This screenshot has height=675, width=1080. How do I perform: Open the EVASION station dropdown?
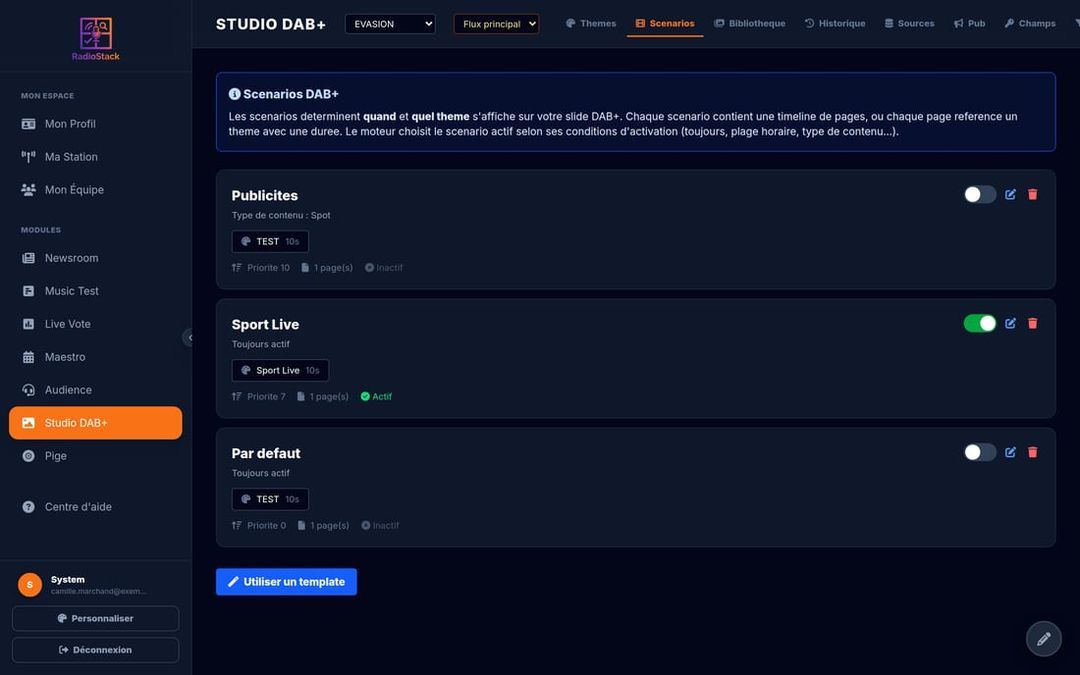click(390, 23)
